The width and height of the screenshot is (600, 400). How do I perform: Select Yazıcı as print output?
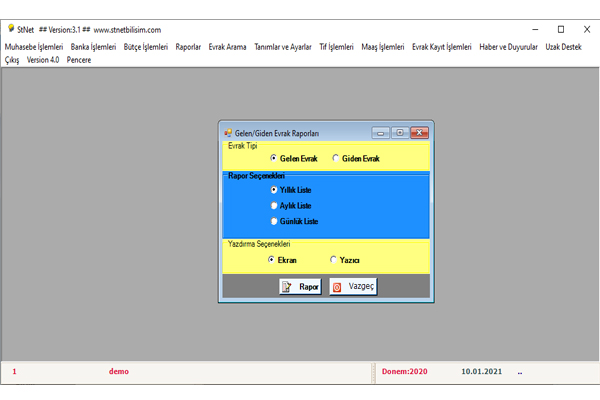pos(334,260)
